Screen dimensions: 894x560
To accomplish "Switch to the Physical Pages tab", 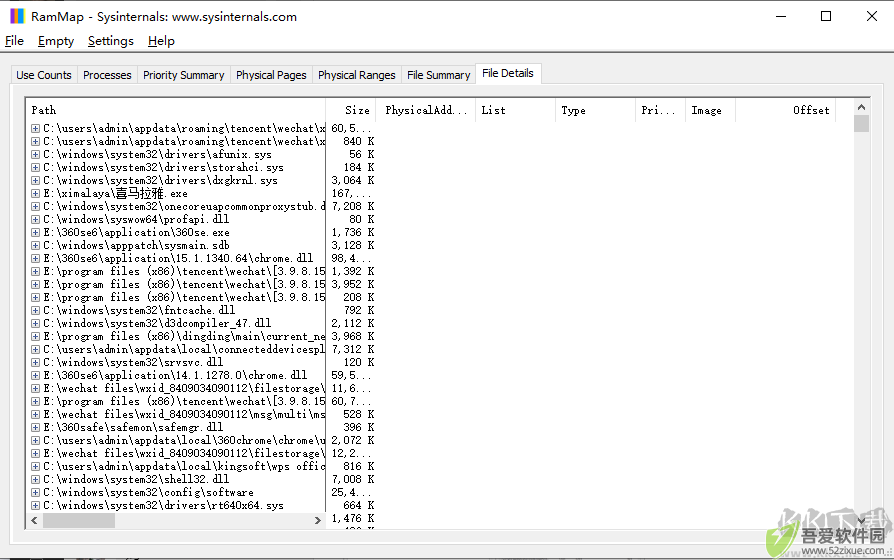I will [x=271, y=75].
